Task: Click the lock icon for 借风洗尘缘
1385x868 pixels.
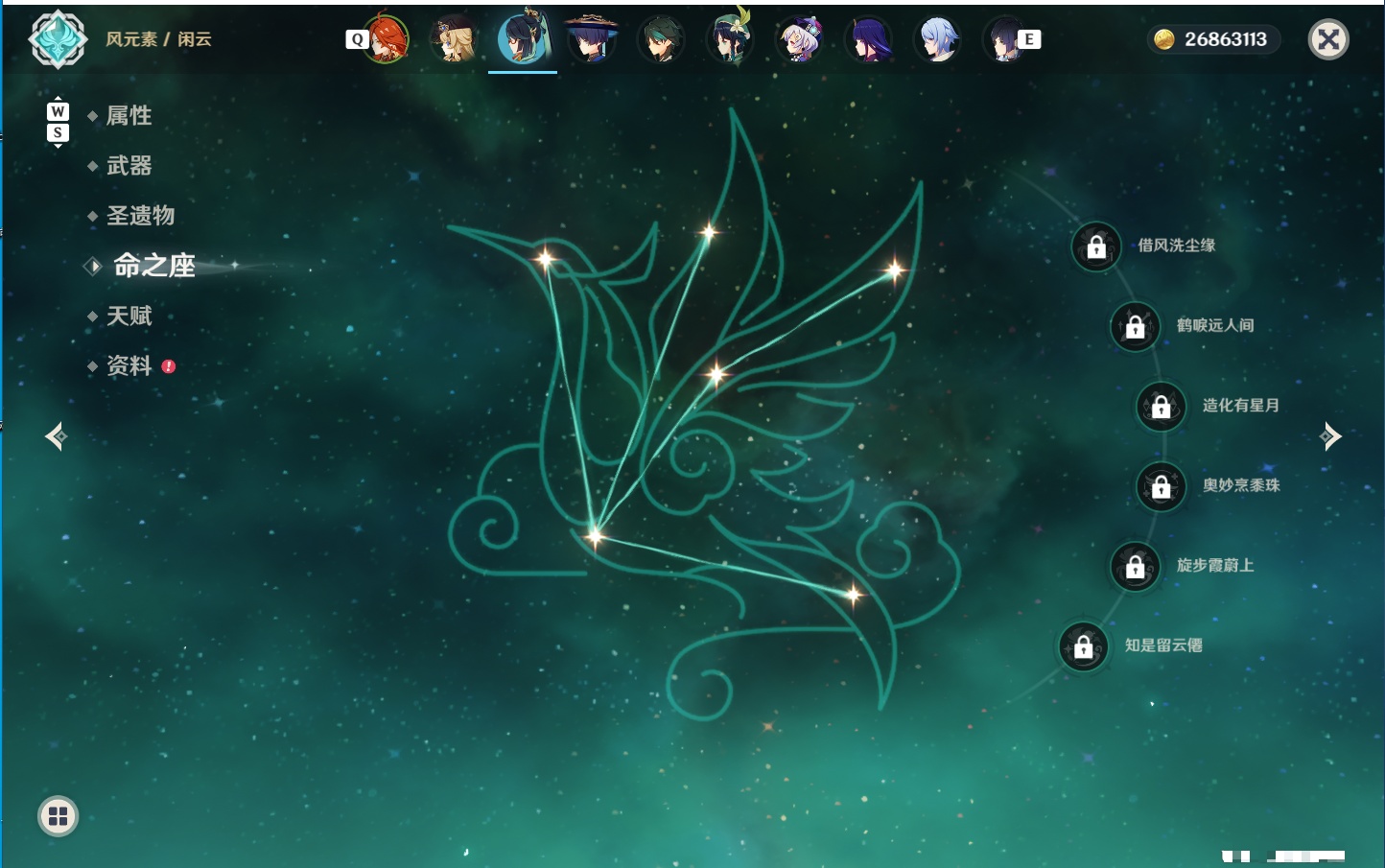Action: pyautogui.click(x=1096, y=246)
